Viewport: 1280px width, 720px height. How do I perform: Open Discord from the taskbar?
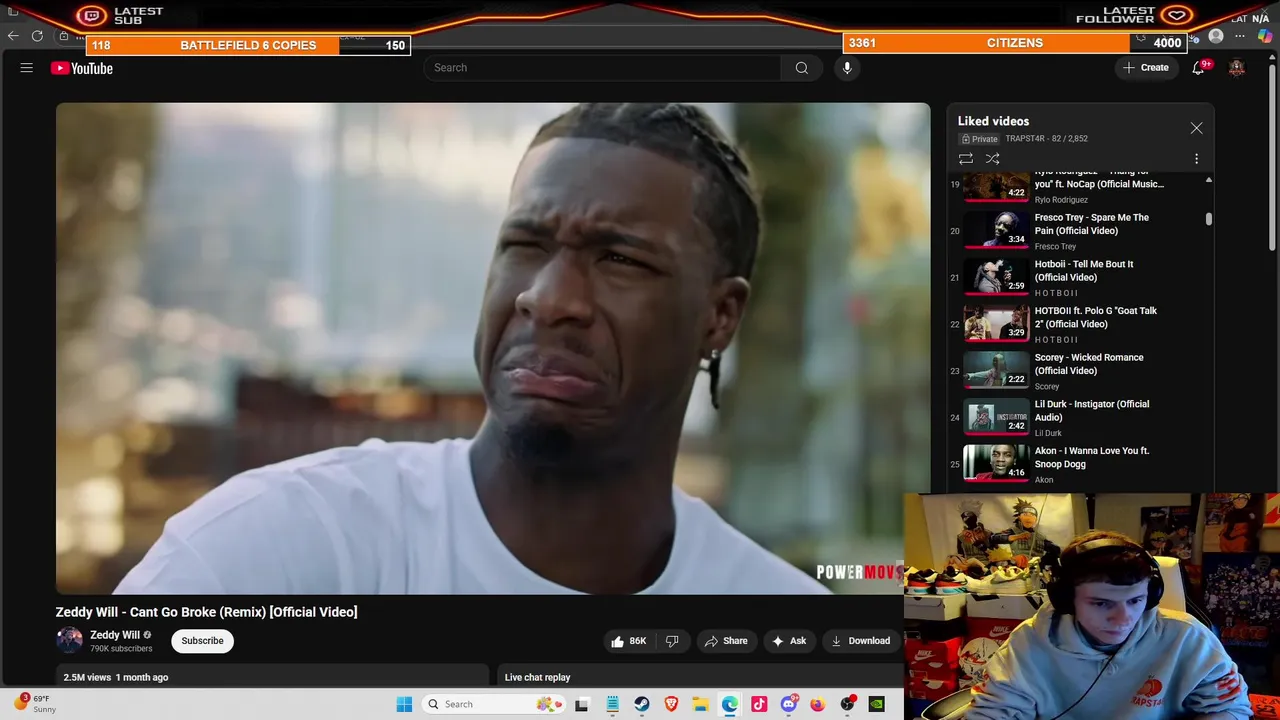pos(789,704)
